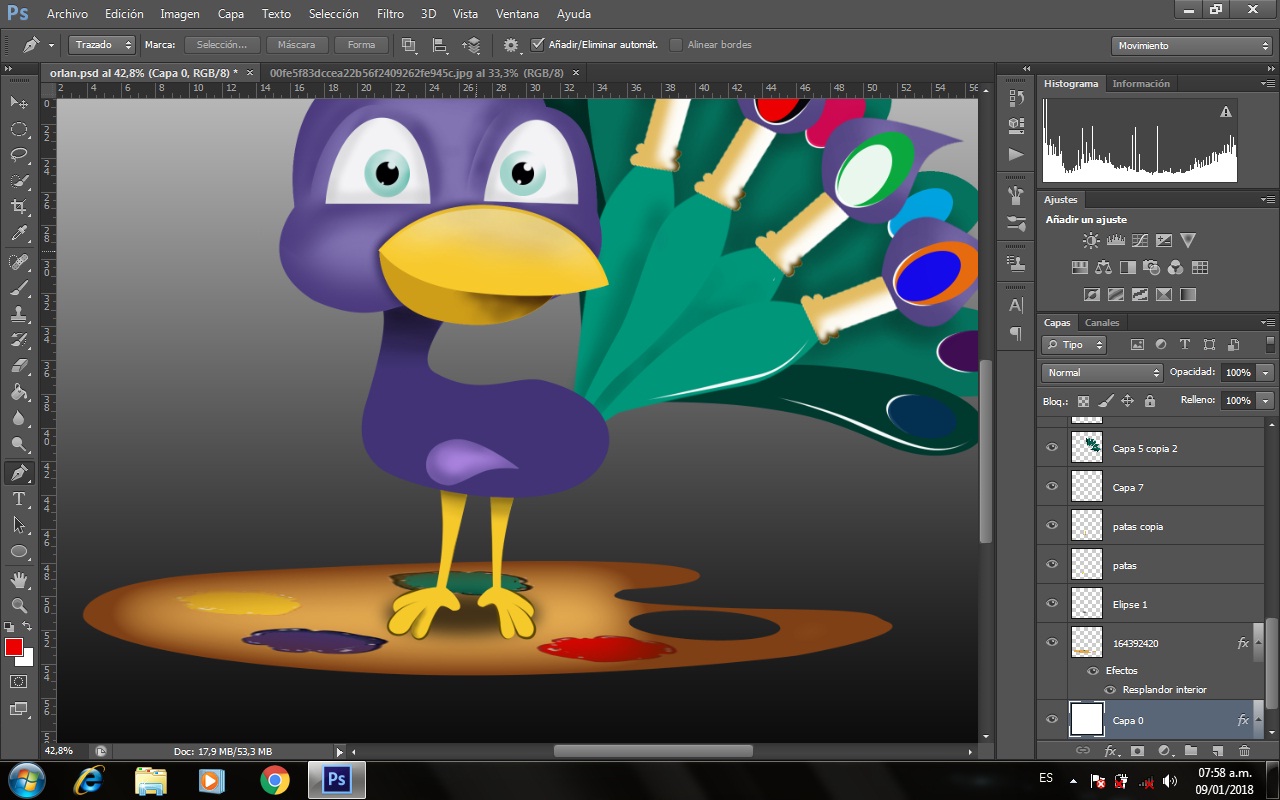This screenshot has width=1280, height=800.
Task: Open the Normal blend mode dropdown
Action: (x=1101, y=372)
